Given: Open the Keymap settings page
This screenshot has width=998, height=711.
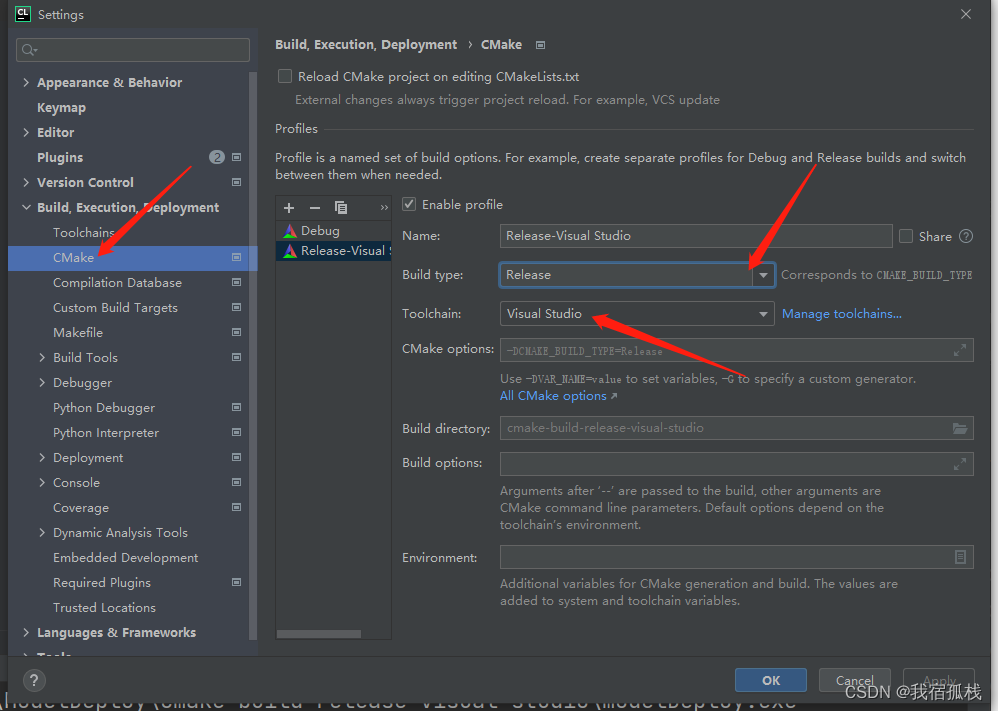Looking at the screenshot, I should pos(61,108).
